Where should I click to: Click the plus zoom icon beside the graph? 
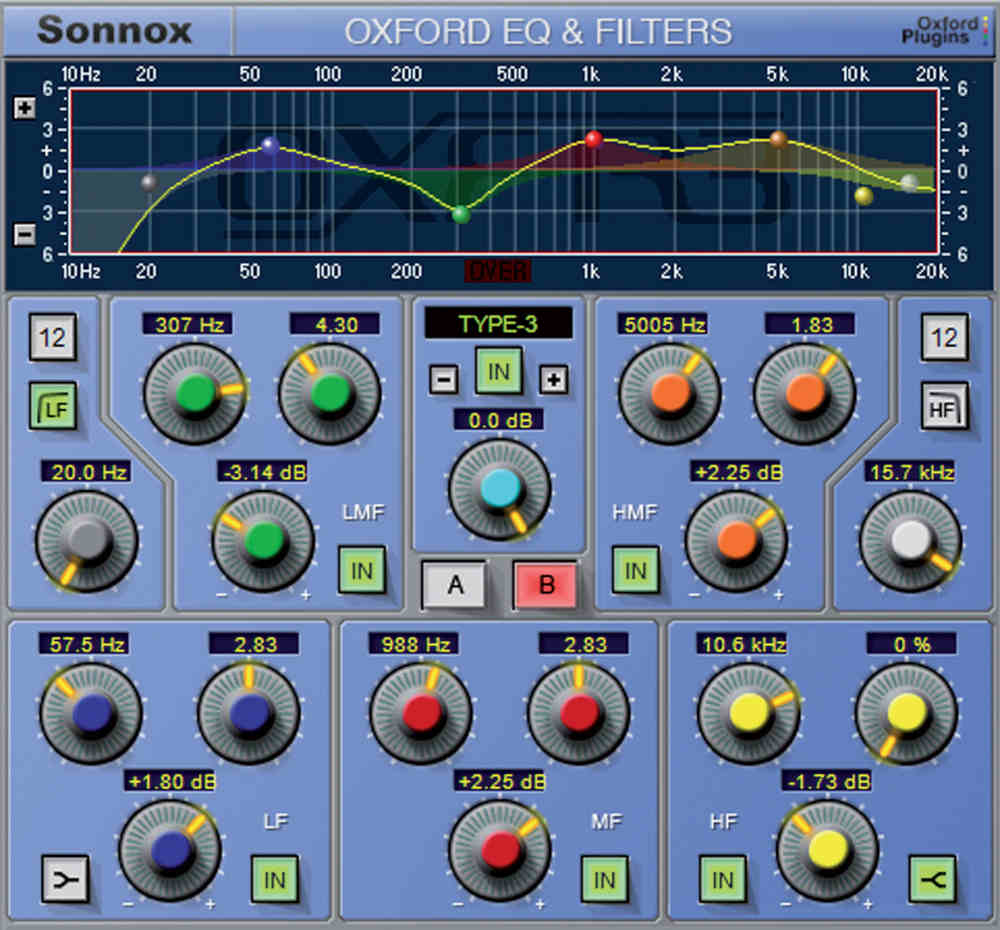pyautogui.click(x=23, y=107)
